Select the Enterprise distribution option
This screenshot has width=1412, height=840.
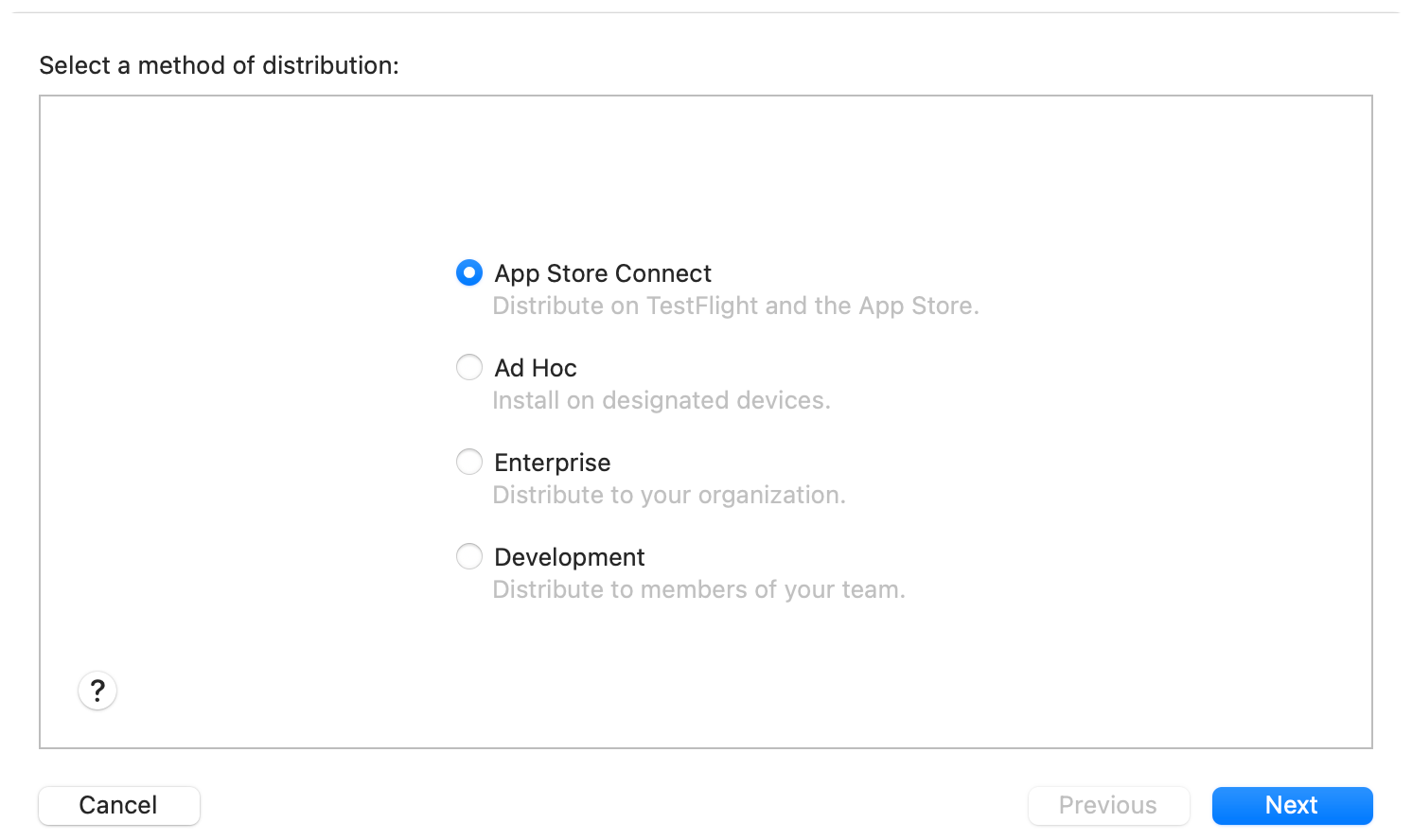click(x=469, y=462)
